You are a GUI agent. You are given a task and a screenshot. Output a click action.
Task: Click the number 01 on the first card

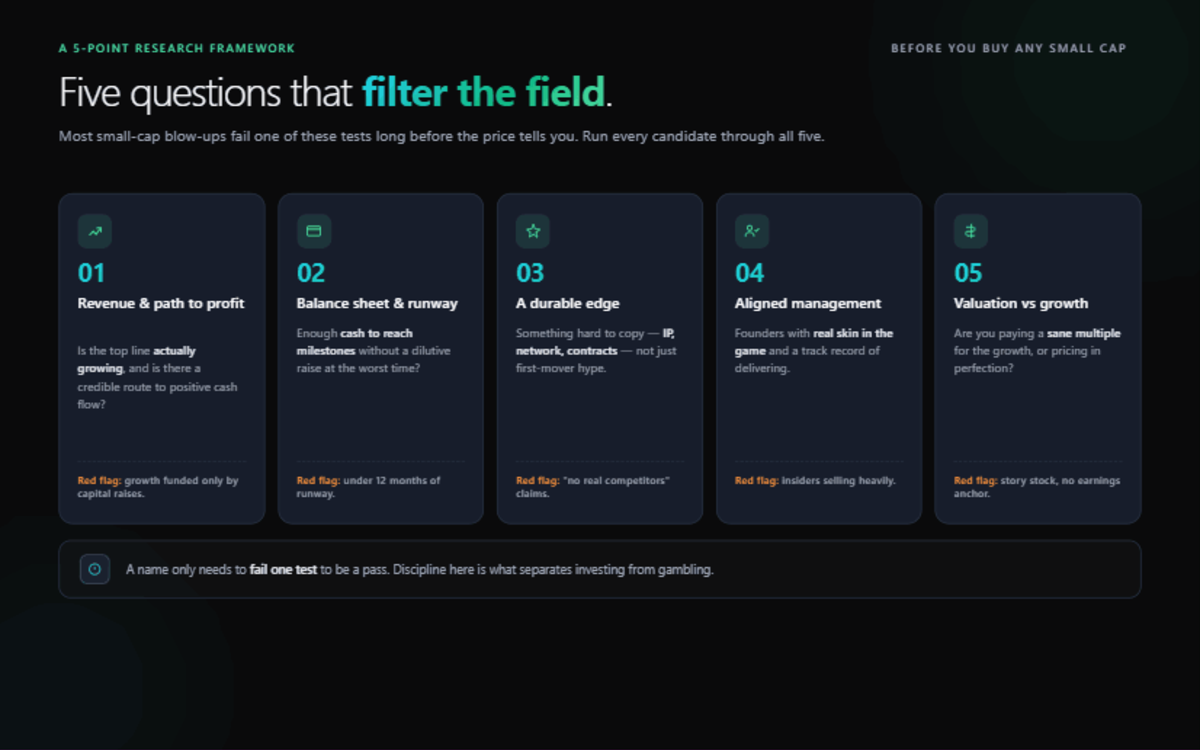tap(91, 273)
